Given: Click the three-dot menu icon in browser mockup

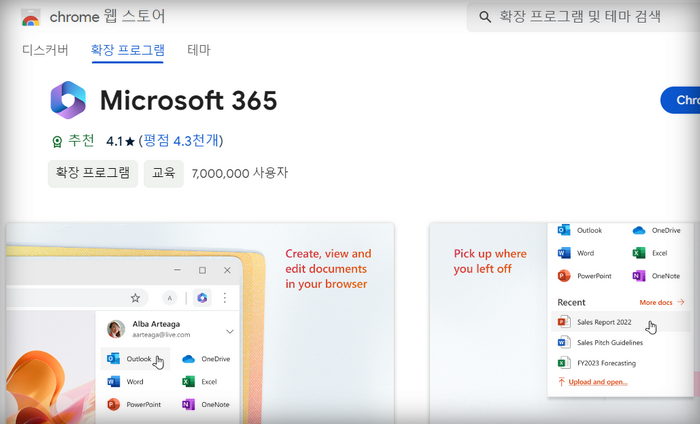Looking at the screenshot, I should pos(225,298).
